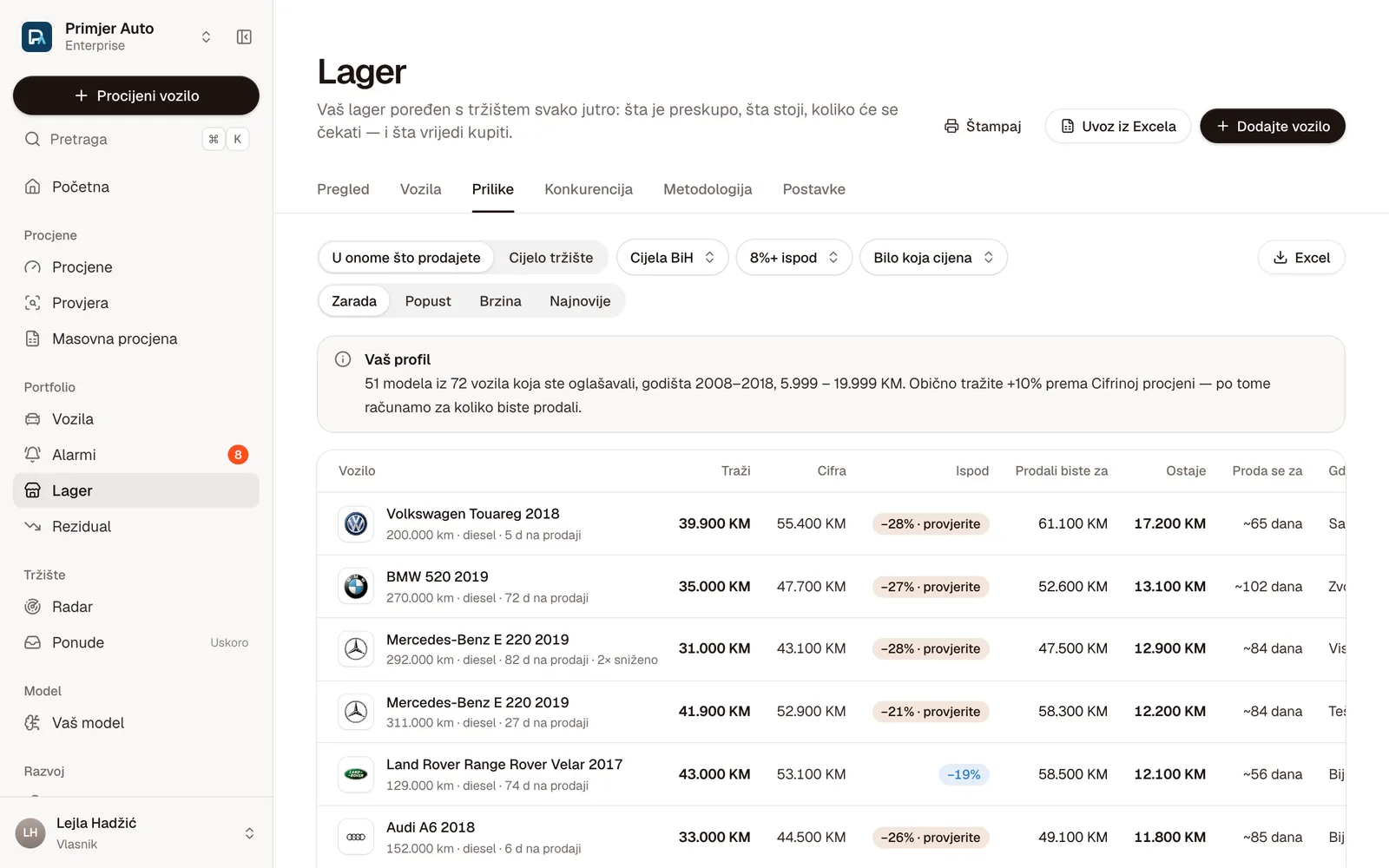Click the 'Procijeni vozilo' button
Screen dimensions: 1389x868
[x=136, y=95]
